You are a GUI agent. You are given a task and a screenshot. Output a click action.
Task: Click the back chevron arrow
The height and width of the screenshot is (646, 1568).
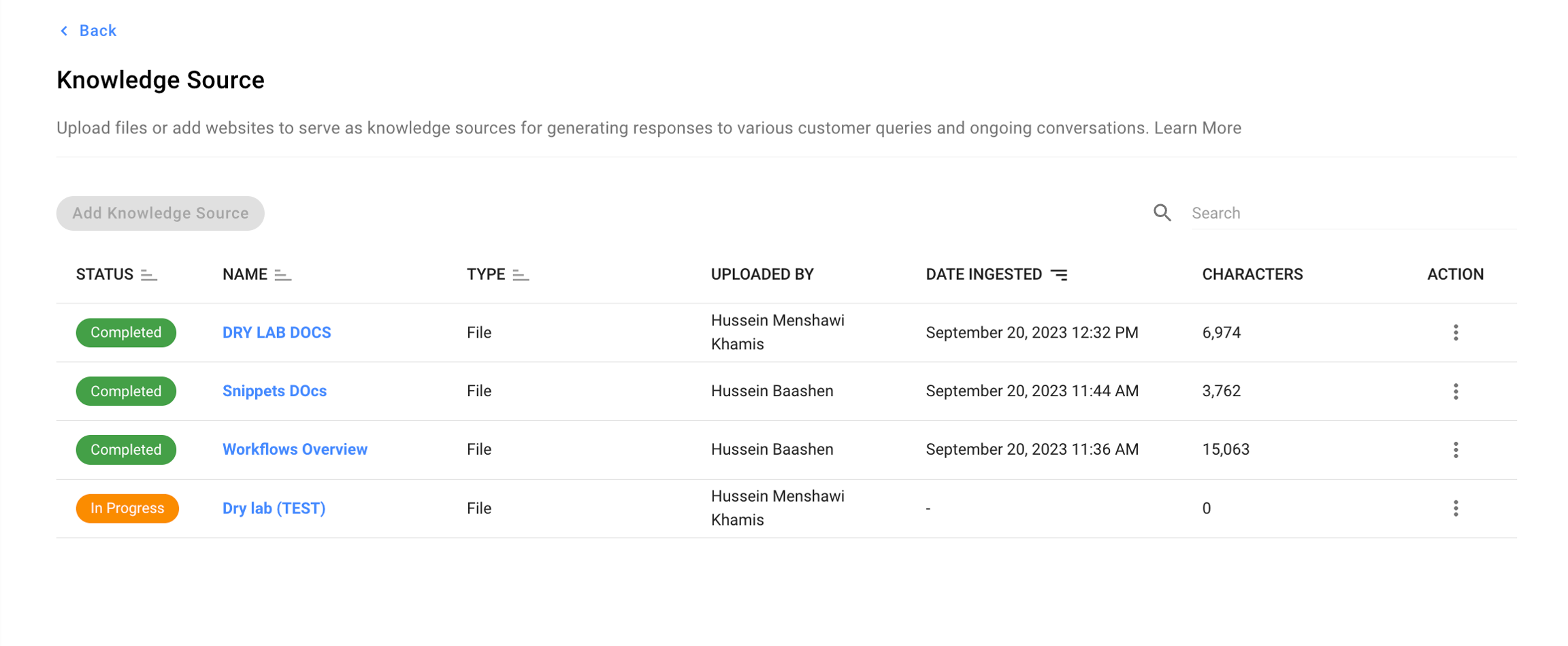tap(63, 30)
